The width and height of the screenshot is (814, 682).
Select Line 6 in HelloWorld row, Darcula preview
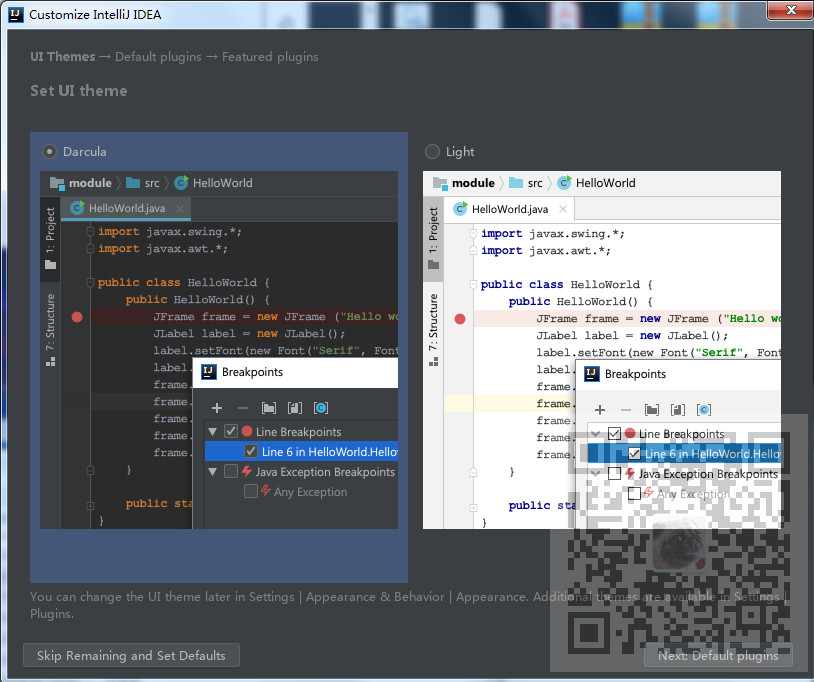pos(302,452)
